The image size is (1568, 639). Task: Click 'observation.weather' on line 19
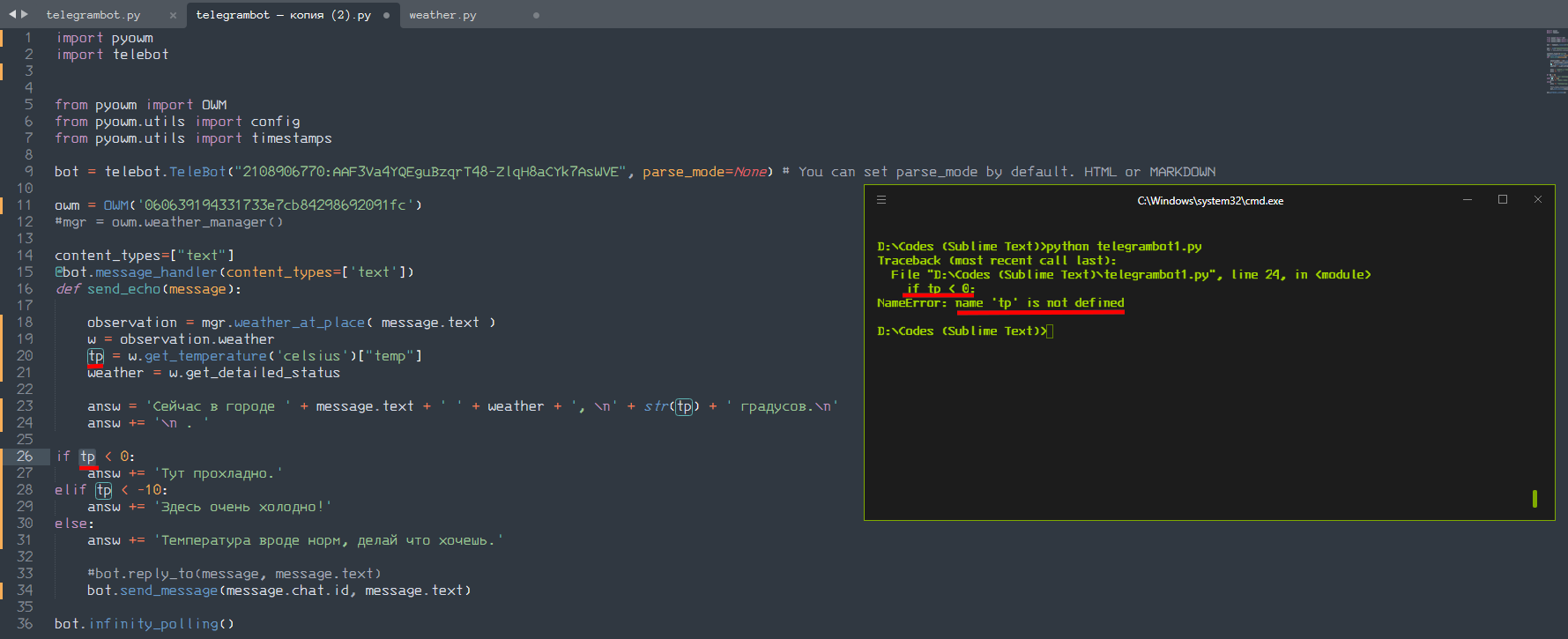tap(197, 339)
